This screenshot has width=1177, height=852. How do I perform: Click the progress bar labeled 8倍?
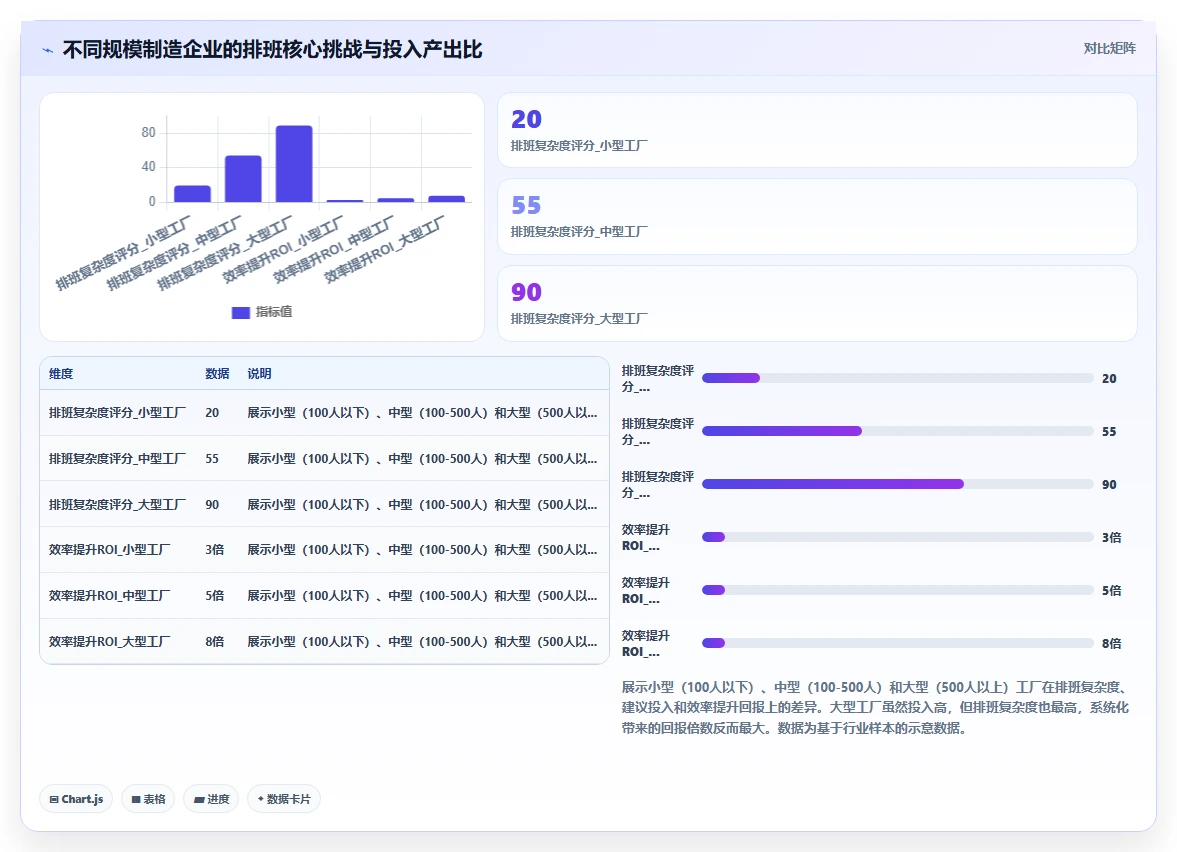tap(897, 643)
